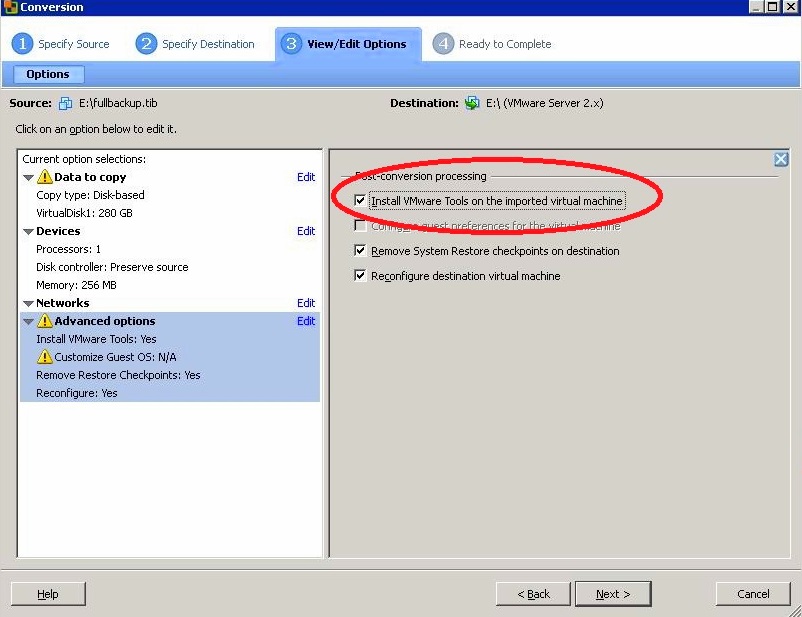802x617 pixels.
Task: Edit the Devices settings
Action: coord(306,231)
